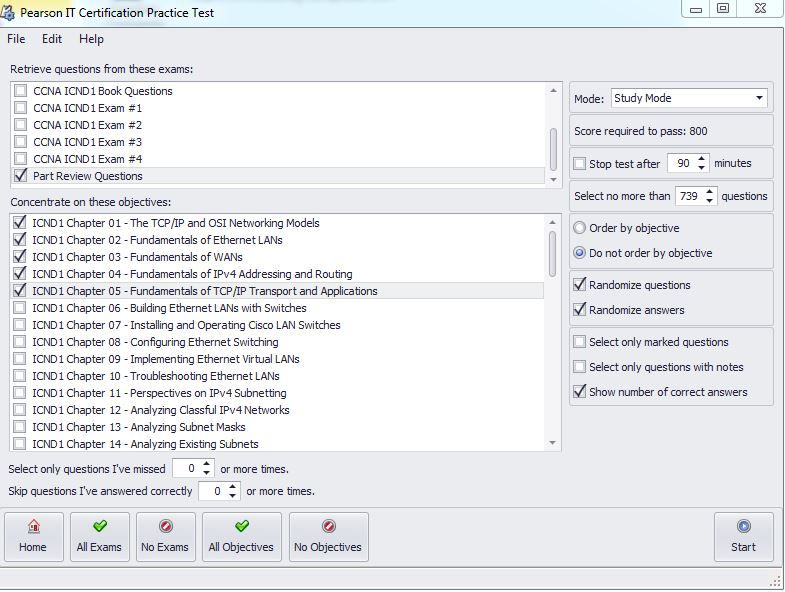Check CCNA ICND1 Book Questions checkbox

pyautogui.click(x=21, y=91)
